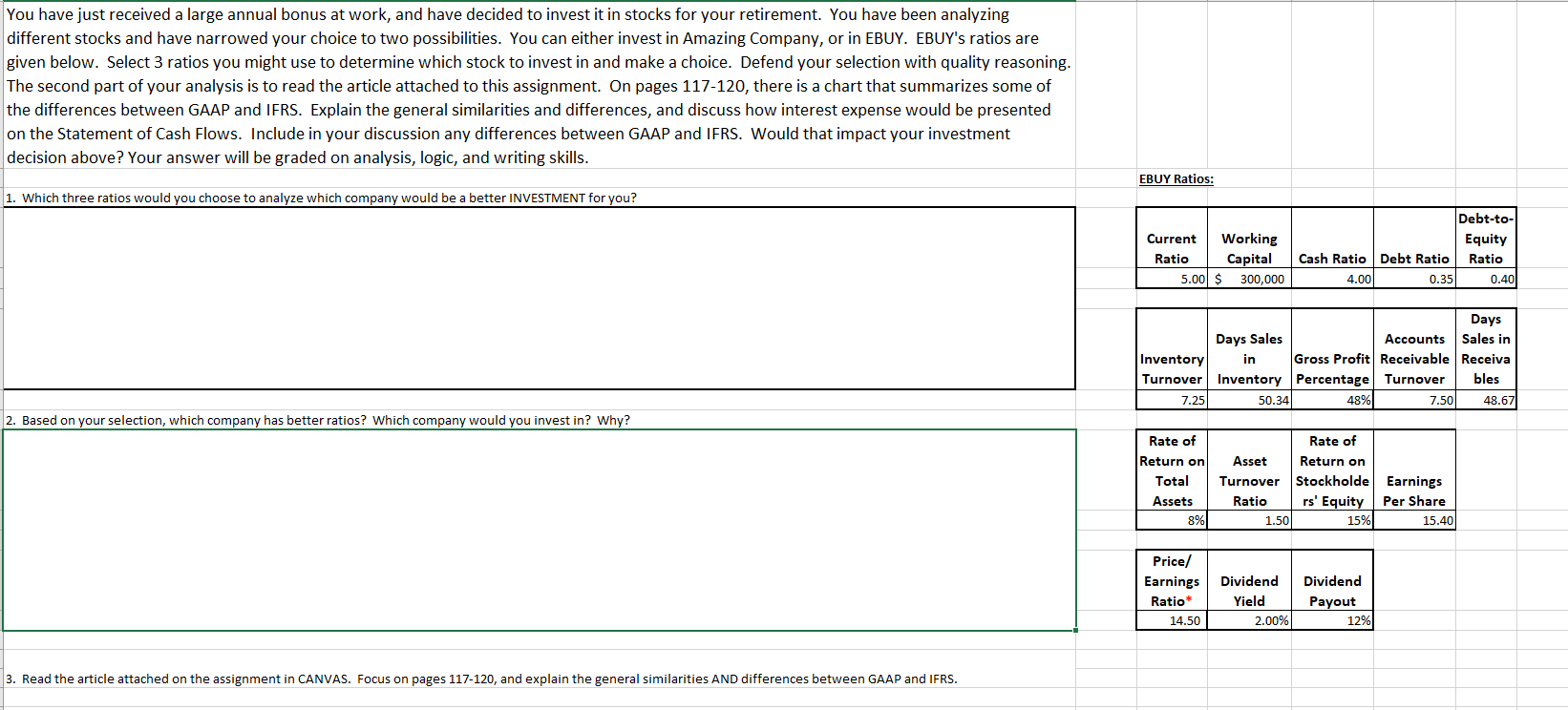The image size is (1568, 710).
Task: Select the Gross Profit Percentage header
Action: click(x=1332, y=349)
